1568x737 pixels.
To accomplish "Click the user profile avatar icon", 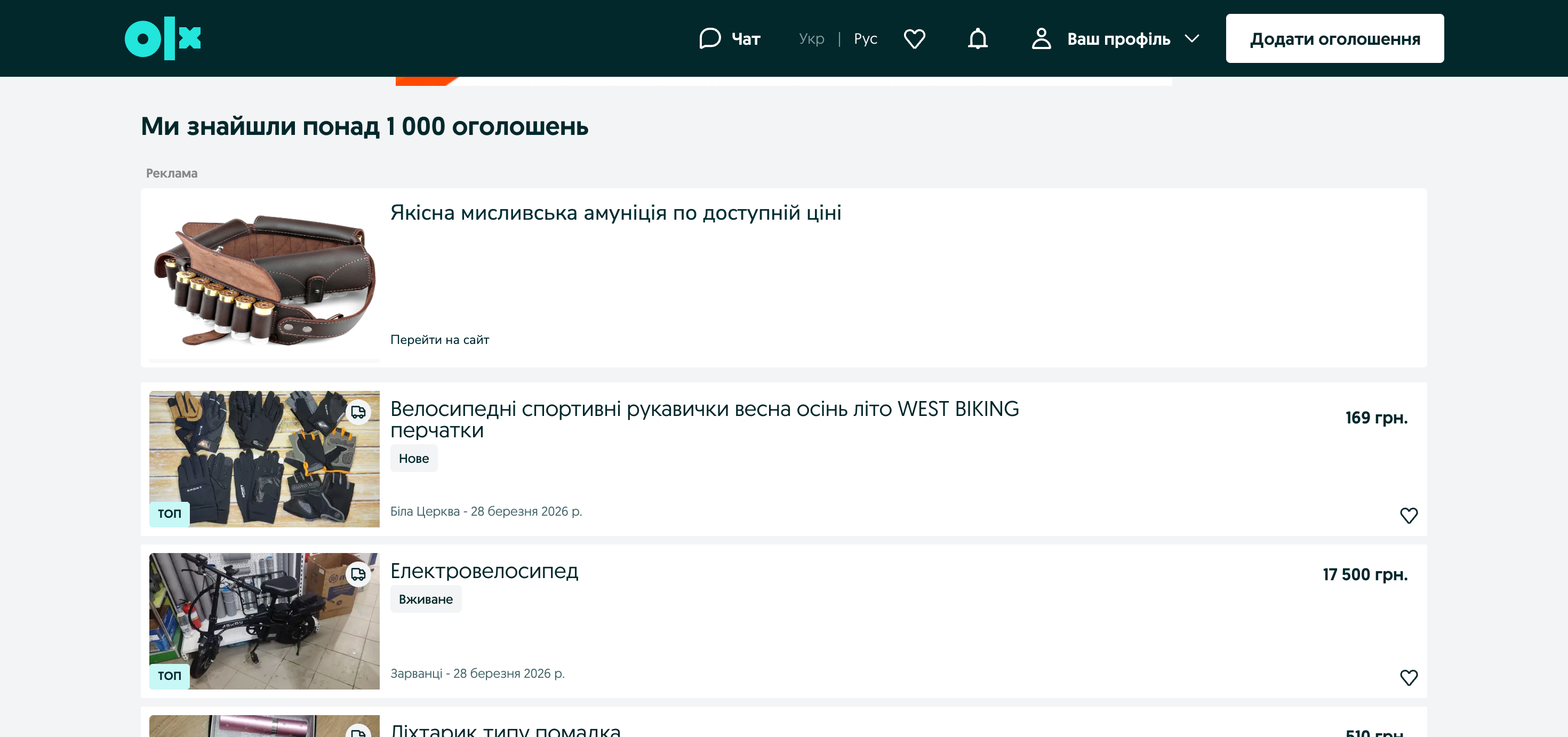I will pyautogui.click(x=1041, y=38).
